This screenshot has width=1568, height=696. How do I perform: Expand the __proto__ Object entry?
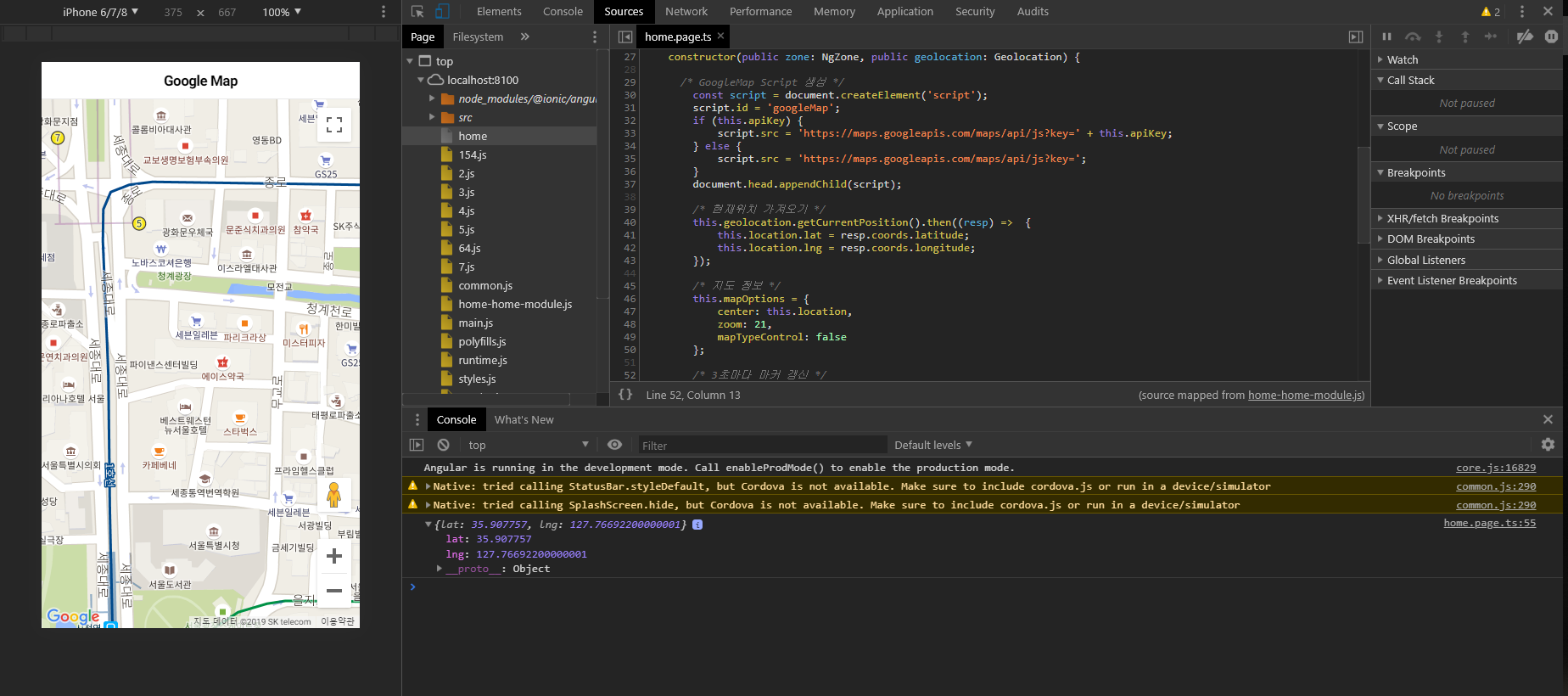pos(439,569)
